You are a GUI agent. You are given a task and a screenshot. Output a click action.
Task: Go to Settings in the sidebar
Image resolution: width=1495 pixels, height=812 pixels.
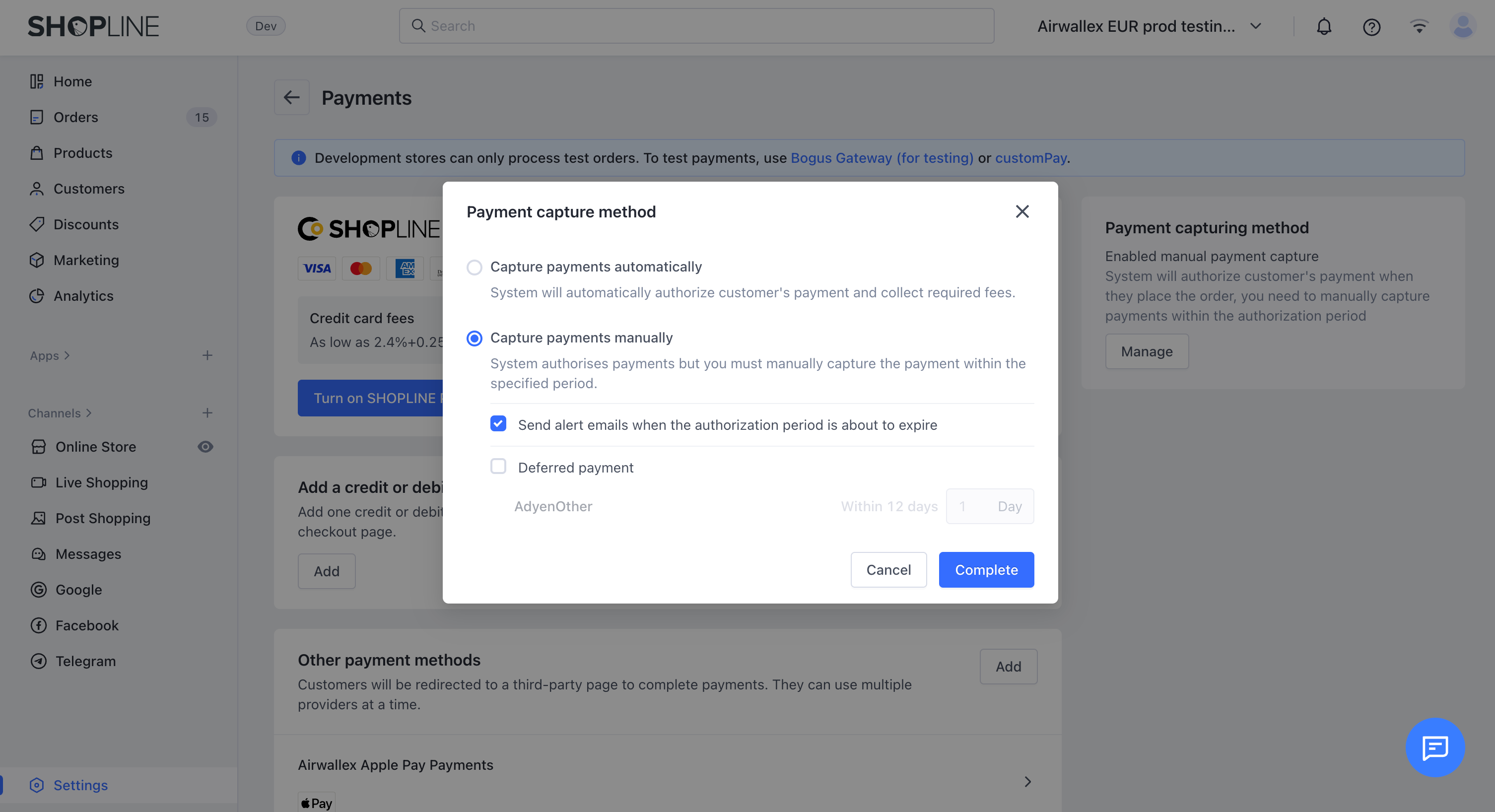click(x=81, y=785)
